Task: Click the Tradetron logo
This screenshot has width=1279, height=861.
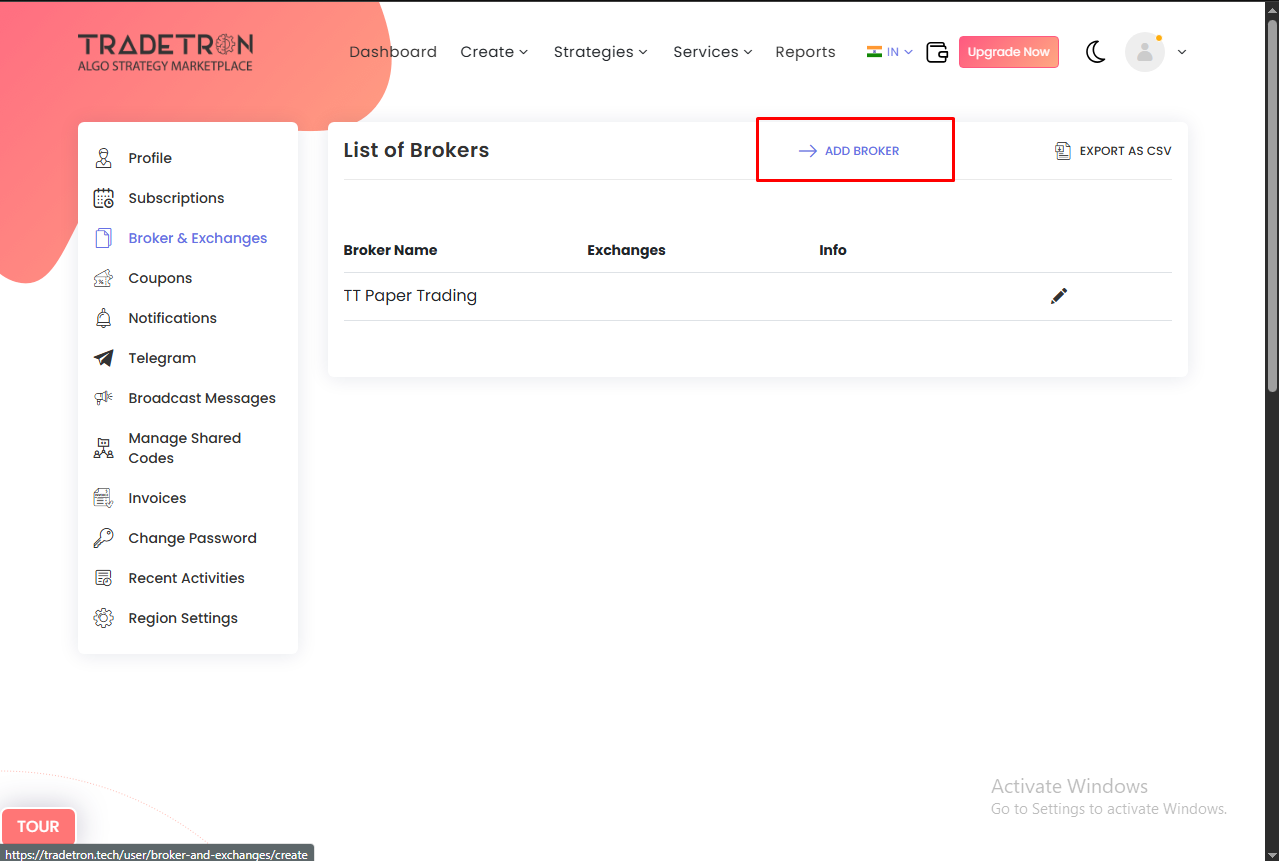Action: [x=166, y=52]
